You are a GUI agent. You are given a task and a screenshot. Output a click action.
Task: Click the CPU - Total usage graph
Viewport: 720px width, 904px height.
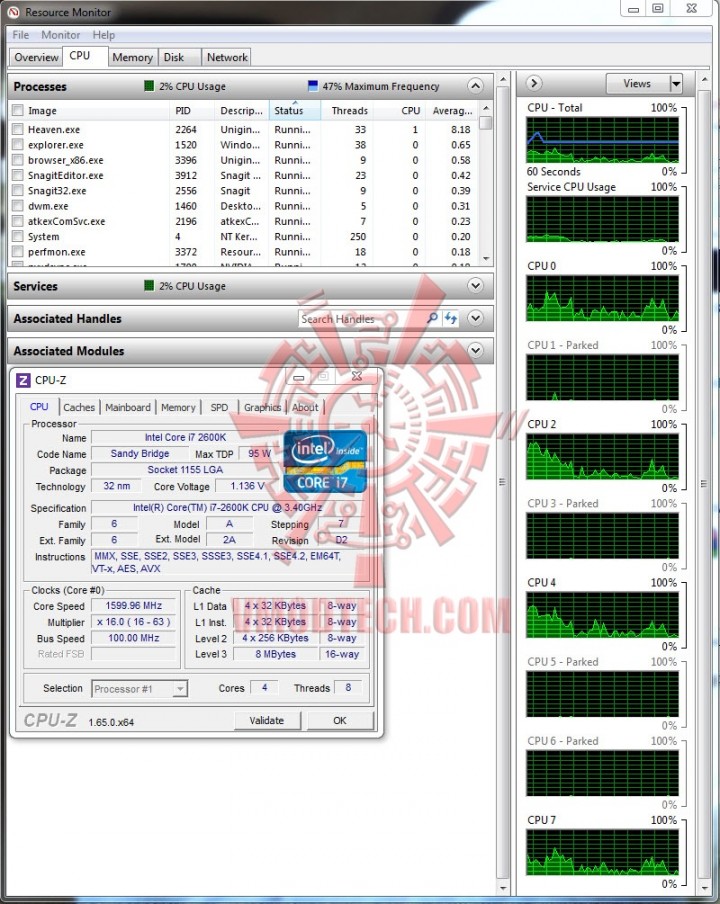(x=602, y=140)
